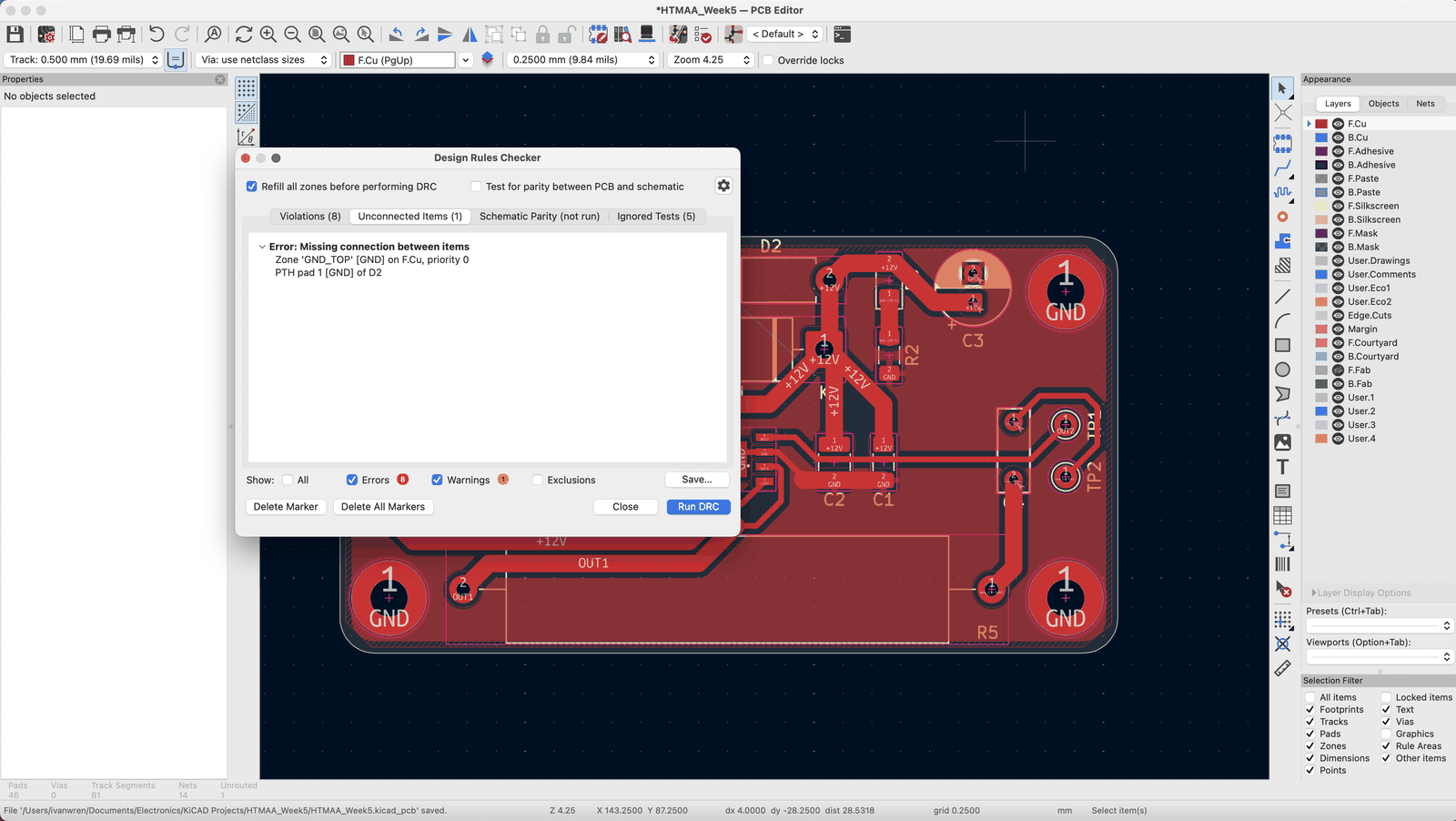Open the Via size dropdown

tap(265, 60)
